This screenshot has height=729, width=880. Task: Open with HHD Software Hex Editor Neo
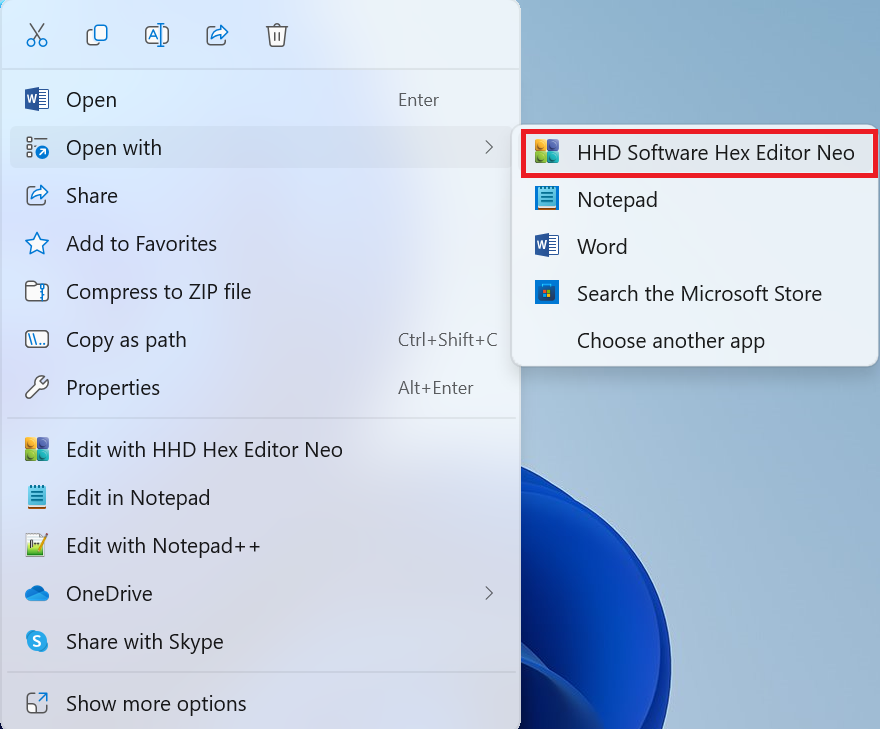click(699, 153)
